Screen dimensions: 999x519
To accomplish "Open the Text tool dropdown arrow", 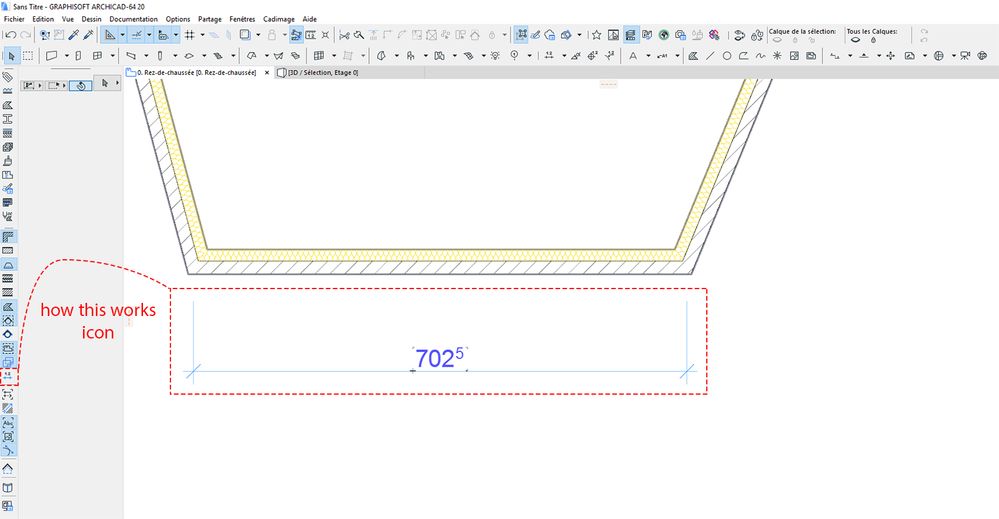I will [x=648, y=56].
